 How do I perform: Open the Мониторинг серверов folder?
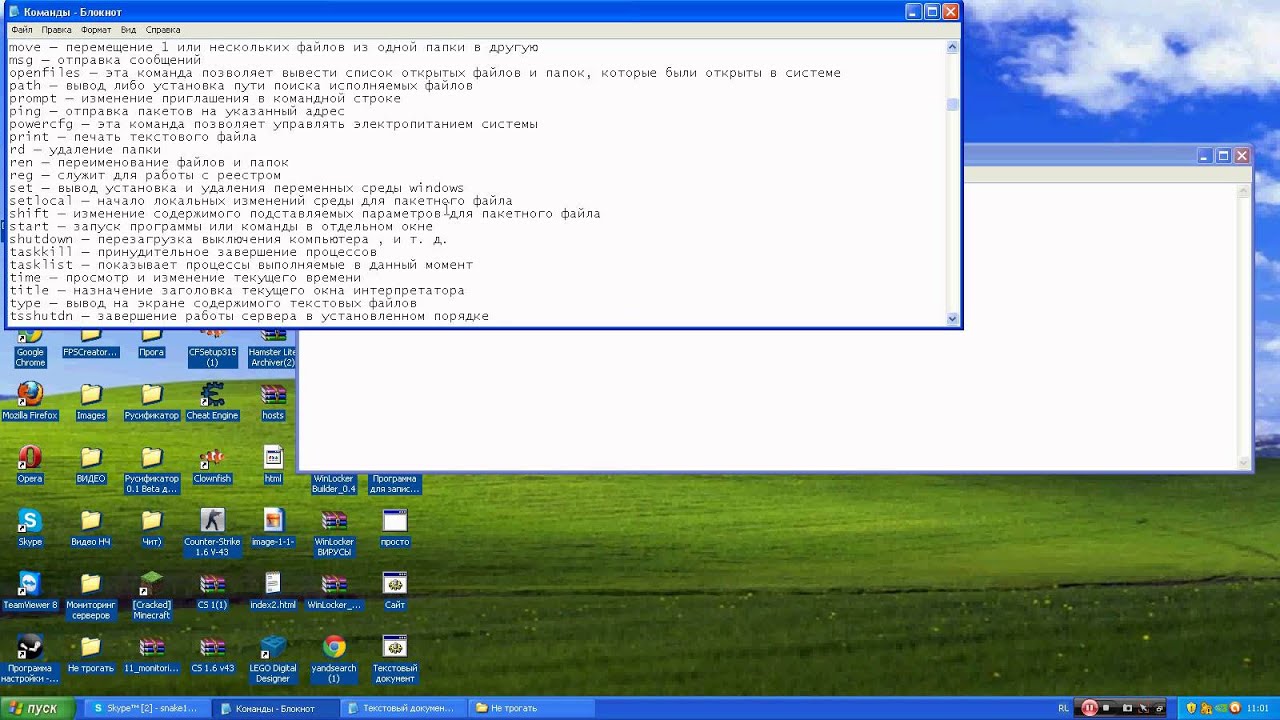[x=91, y=595]
